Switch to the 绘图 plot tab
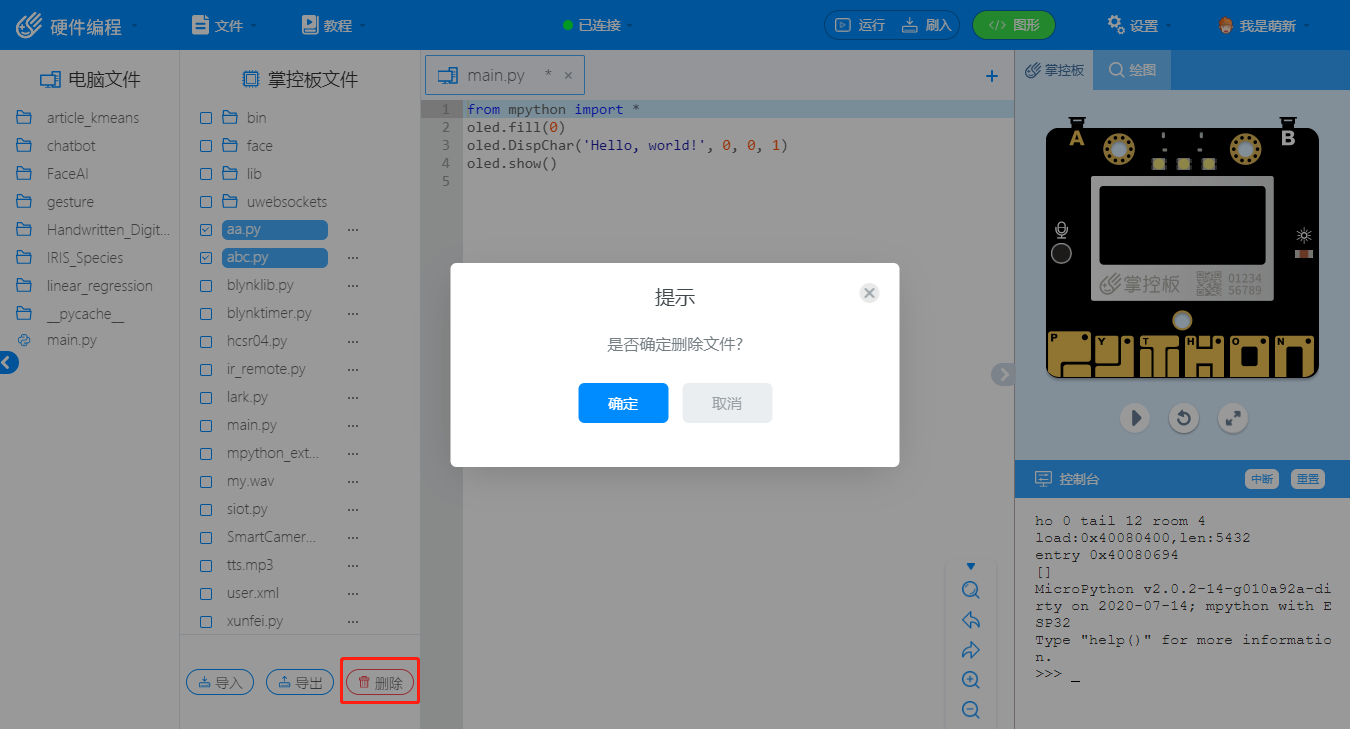The height and width of the screenshot is (729, 1350). 1132,70
